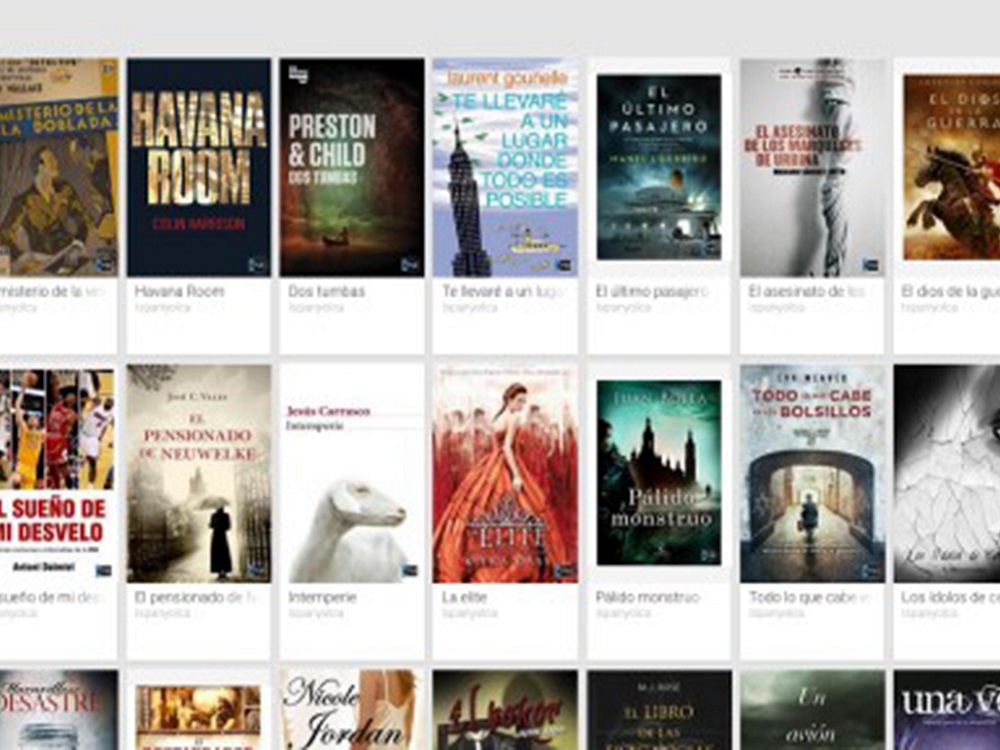Screen dimensions: 1000x750
Task: Open La elite red dress cover
Action: [505, 473]
